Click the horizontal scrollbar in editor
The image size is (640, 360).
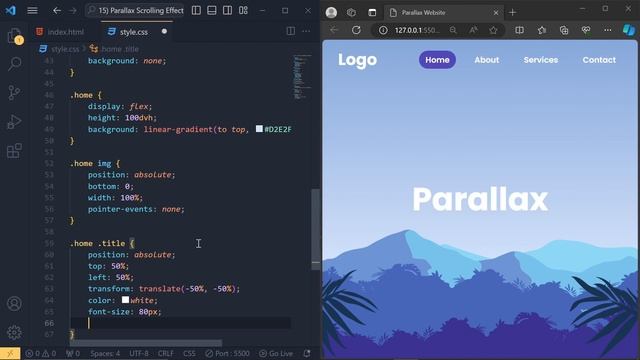pos(146,343)
